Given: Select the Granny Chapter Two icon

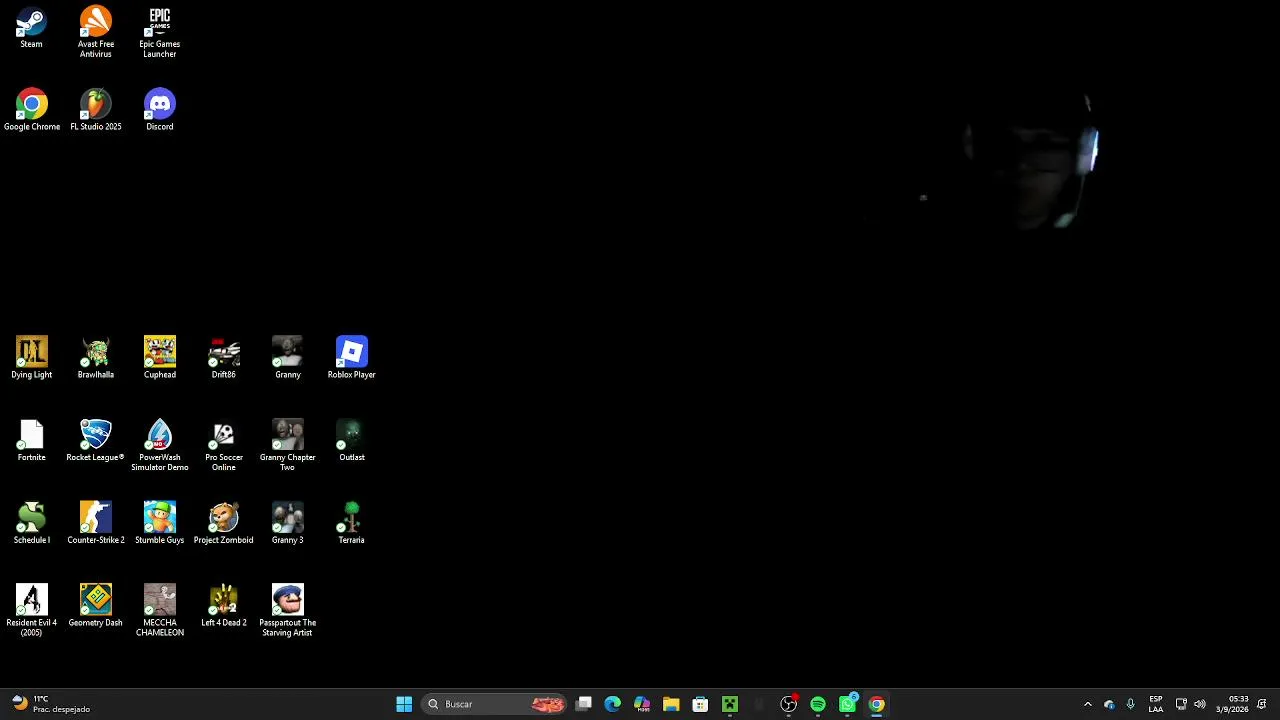Looking at the screenshot, I should (x=288, y=446).
